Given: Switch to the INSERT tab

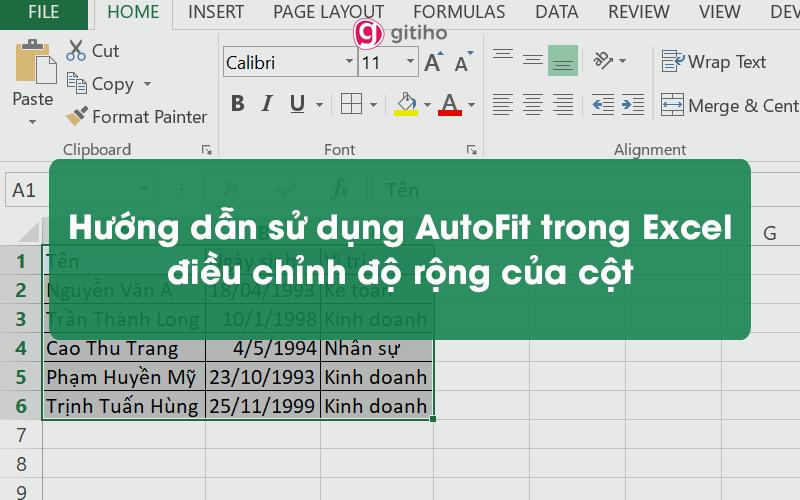Looking at the screenshot, I should [x=216, y=12].
